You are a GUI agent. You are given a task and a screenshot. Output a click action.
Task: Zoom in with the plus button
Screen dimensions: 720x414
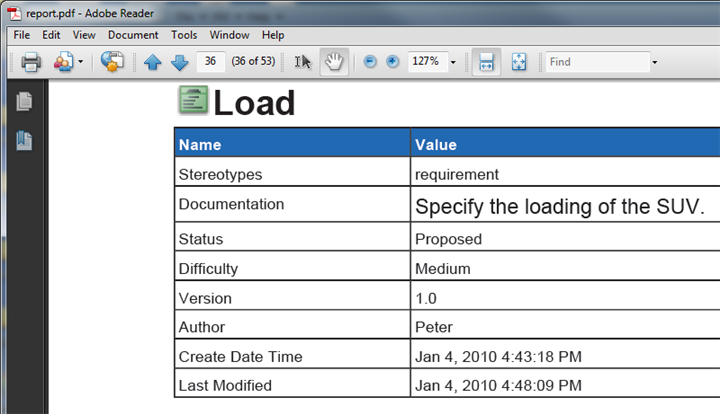(393, 62)
